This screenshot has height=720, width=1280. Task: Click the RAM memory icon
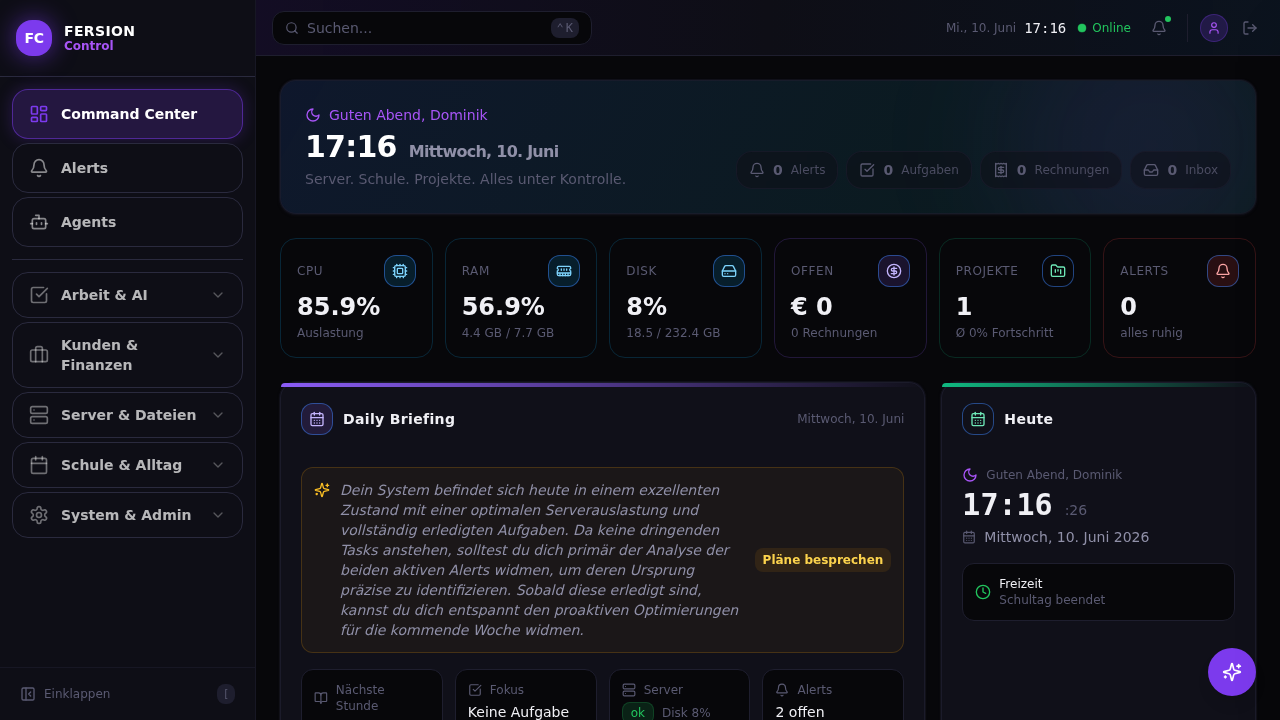tap(564, 271)
